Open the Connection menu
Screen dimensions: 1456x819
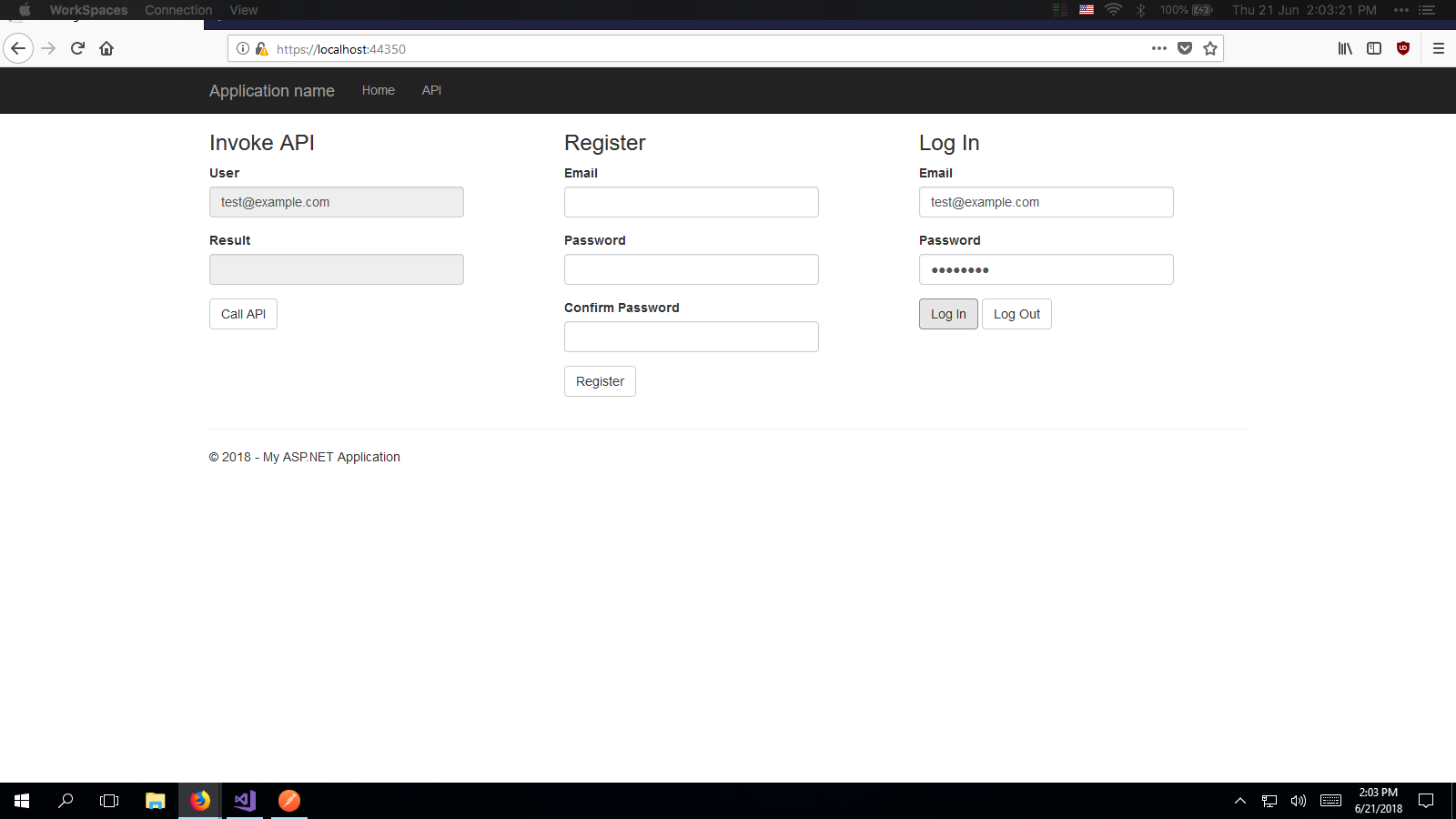click(x=177, y=10)
